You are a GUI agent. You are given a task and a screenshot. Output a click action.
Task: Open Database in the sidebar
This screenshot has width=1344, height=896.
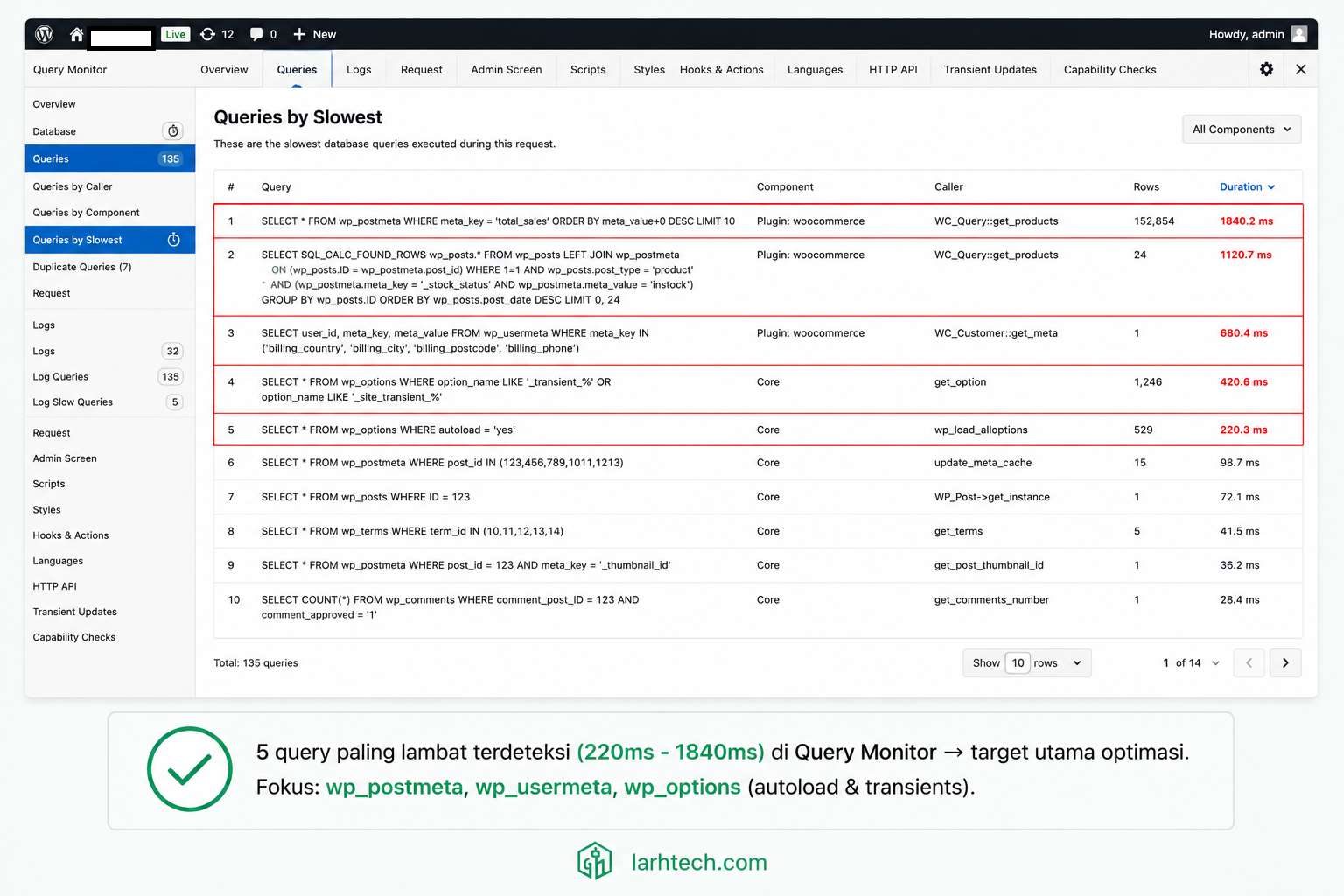click(x=54, y=131)
